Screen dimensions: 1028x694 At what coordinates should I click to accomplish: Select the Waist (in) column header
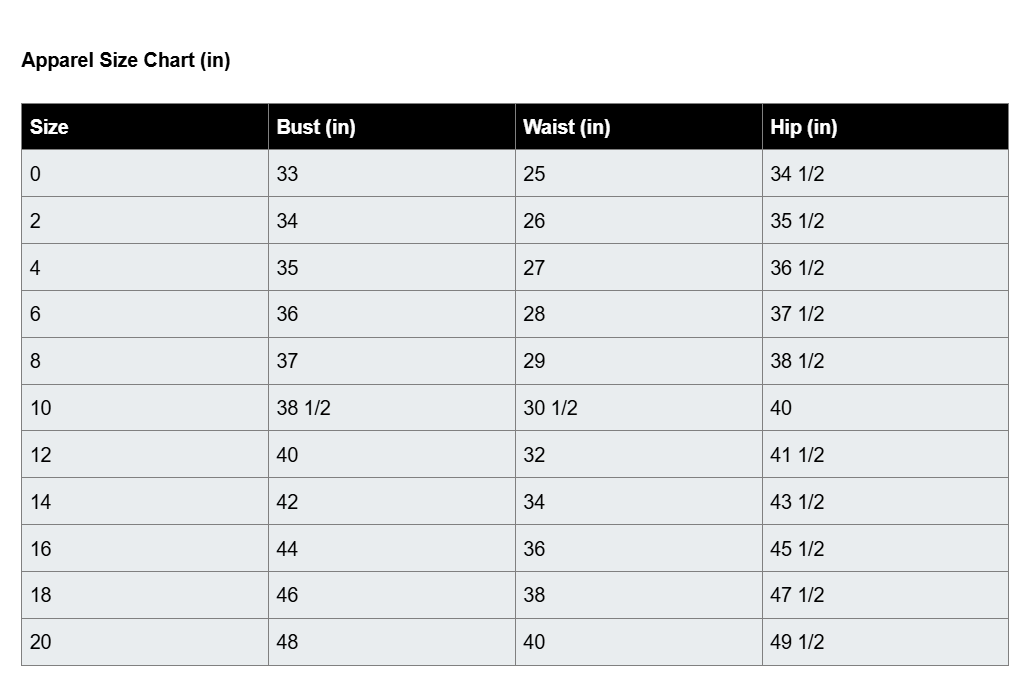tap(566, 126)
